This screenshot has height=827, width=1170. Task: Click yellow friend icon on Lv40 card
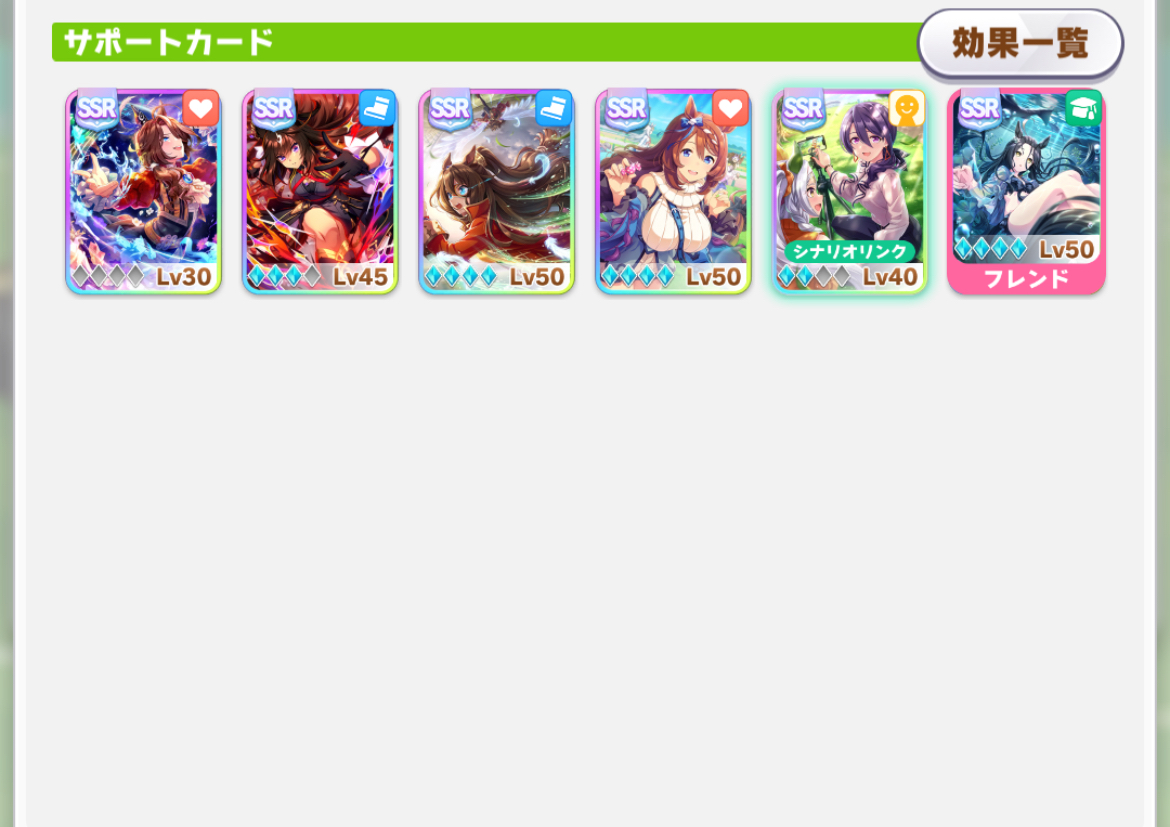pos(907,109)
